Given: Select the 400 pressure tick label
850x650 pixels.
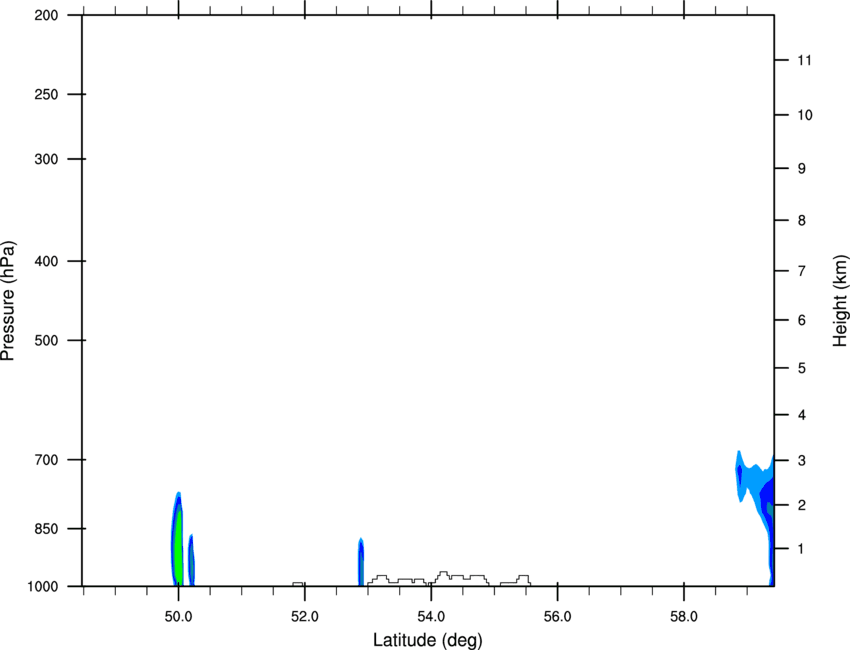Looking at the screenshot, I should click(x=46, y=261).
